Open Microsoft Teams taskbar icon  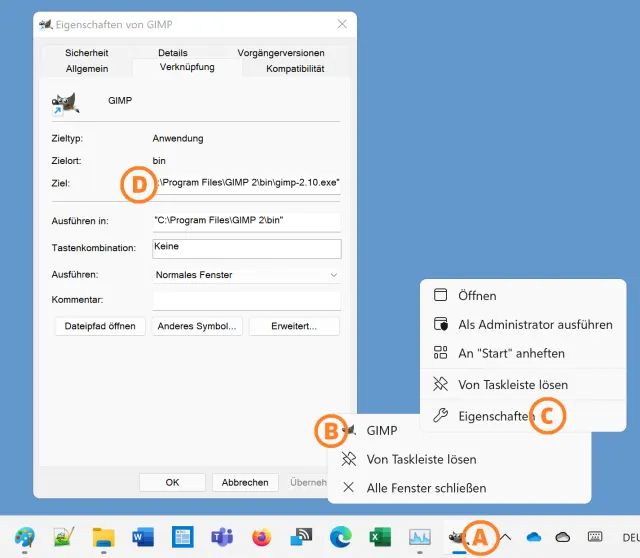222,538
